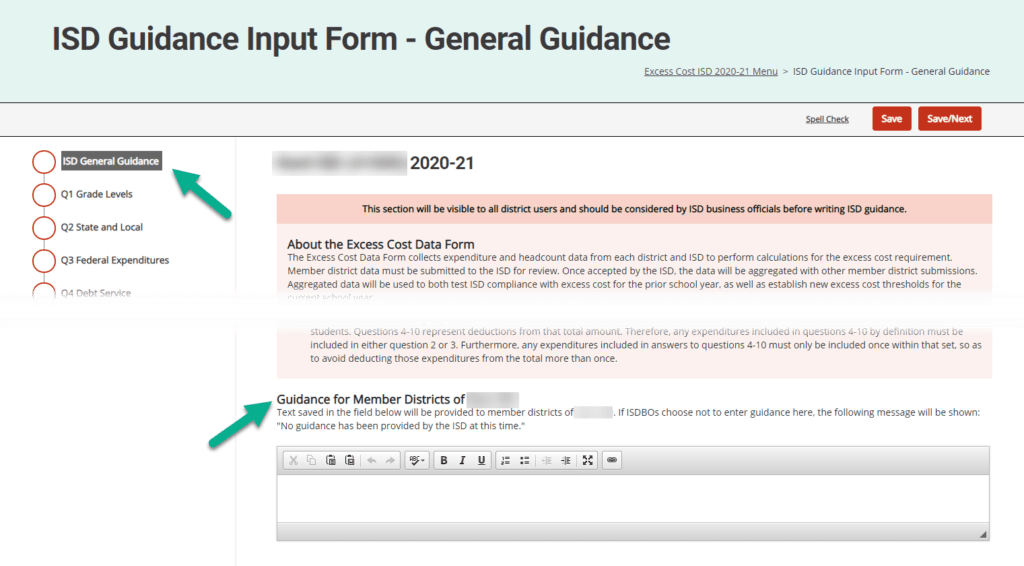Click the Bold formatting icon
The image size is (1024, 566).
pyautogui.click(x=443, y=460)
